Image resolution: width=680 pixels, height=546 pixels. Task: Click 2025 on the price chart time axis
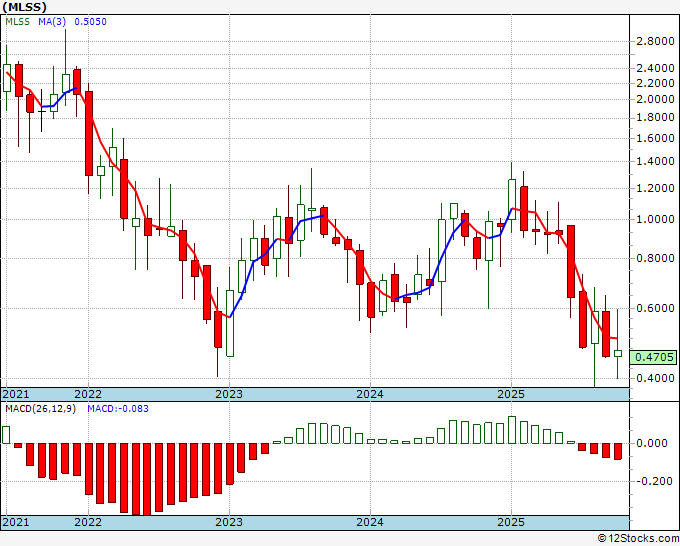pos(511,394)
